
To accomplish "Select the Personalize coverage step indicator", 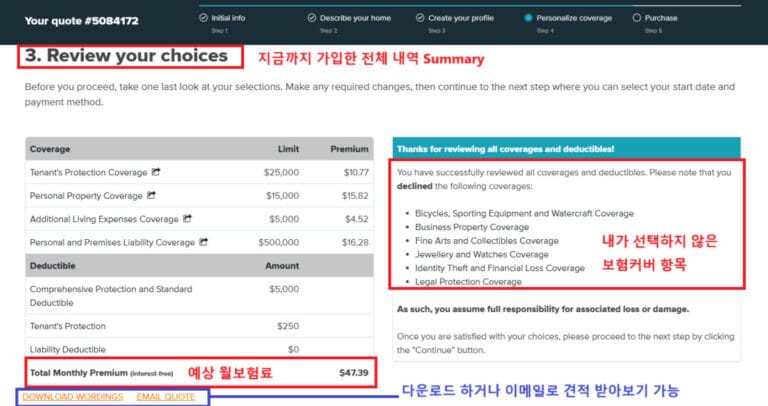I will (x=529, y=17).
